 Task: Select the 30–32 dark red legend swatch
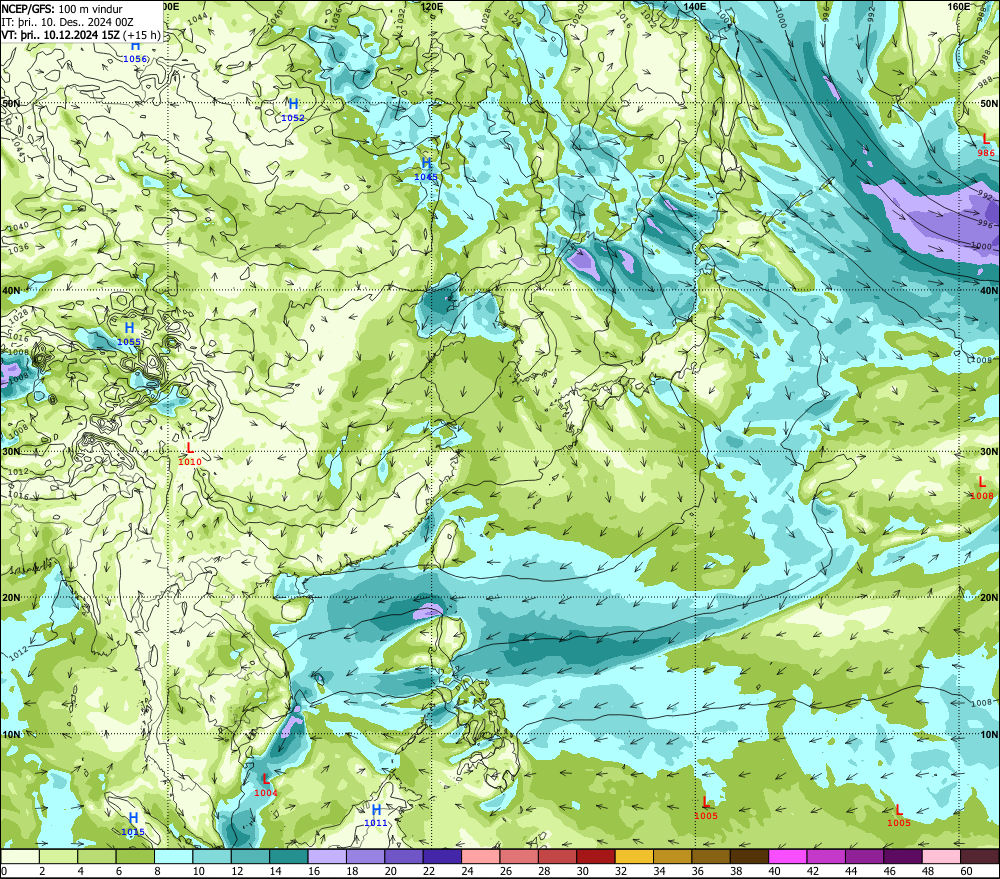[596, 857]
